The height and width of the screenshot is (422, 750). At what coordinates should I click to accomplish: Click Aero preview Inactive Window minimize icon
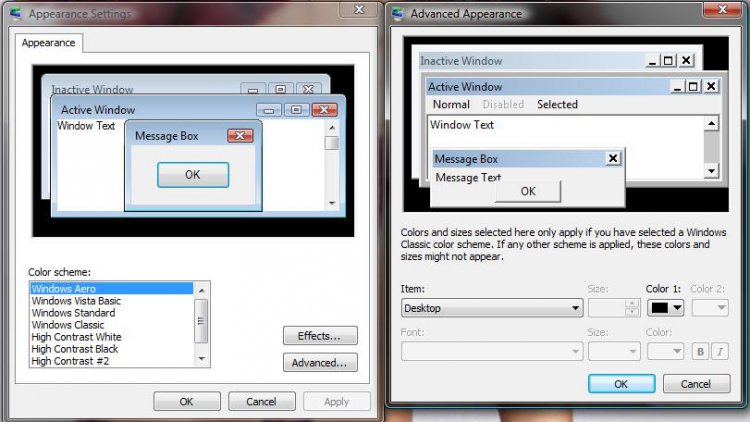pyautogui.click(x=253, y=89)
